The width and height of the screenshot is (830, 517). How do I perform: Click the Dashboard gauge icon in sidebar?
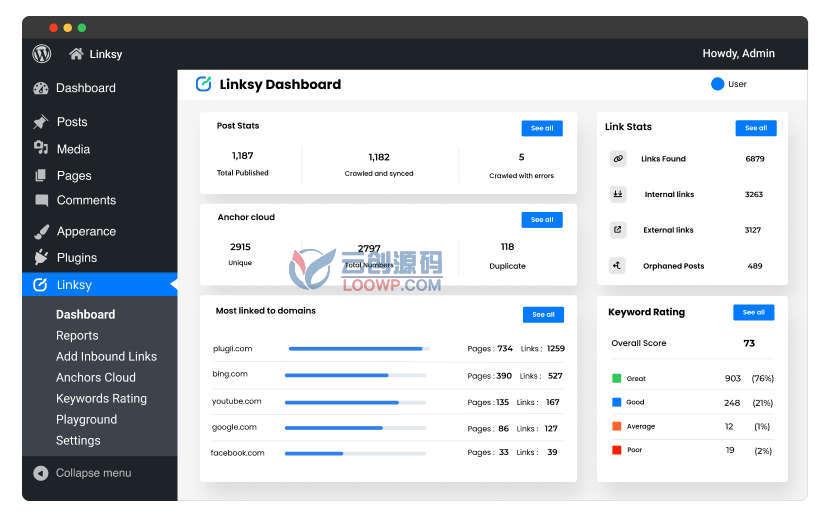41,88
